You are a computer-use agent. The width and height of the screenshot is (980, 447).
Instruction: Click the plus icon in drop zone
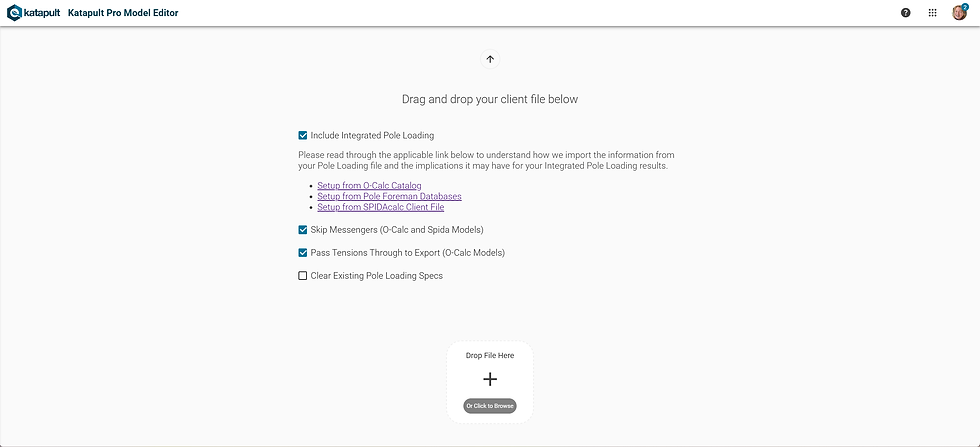(x=490, y=379)
